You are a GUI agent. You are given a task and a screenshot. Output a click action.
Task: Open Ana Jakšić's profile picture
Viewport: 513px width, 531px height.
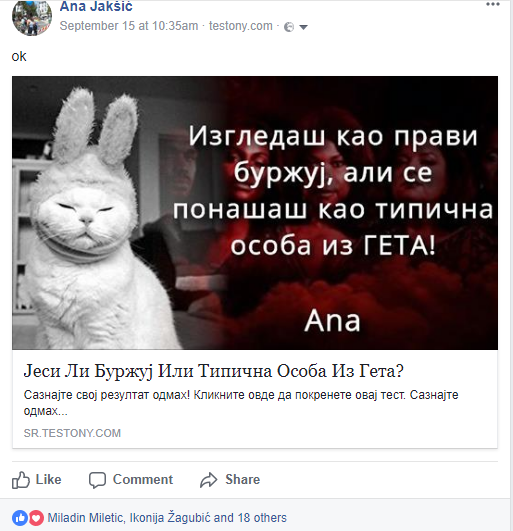point(32,17)
